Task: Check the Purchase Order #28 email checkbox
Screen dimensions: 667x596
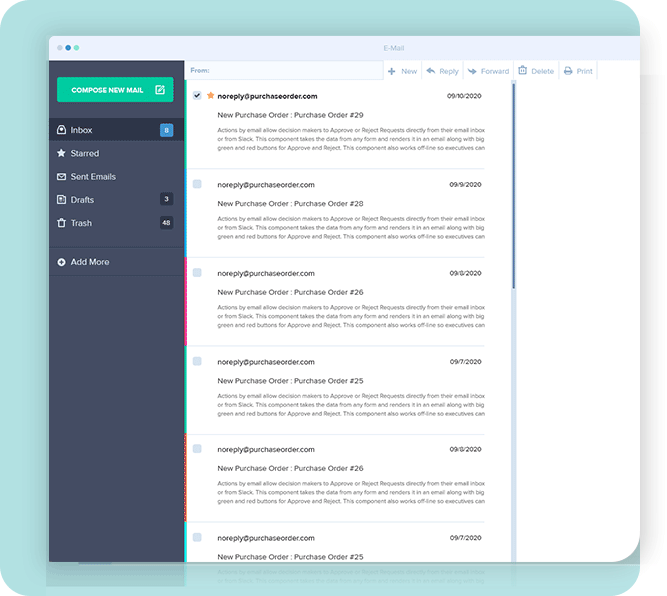Action: 197,184
